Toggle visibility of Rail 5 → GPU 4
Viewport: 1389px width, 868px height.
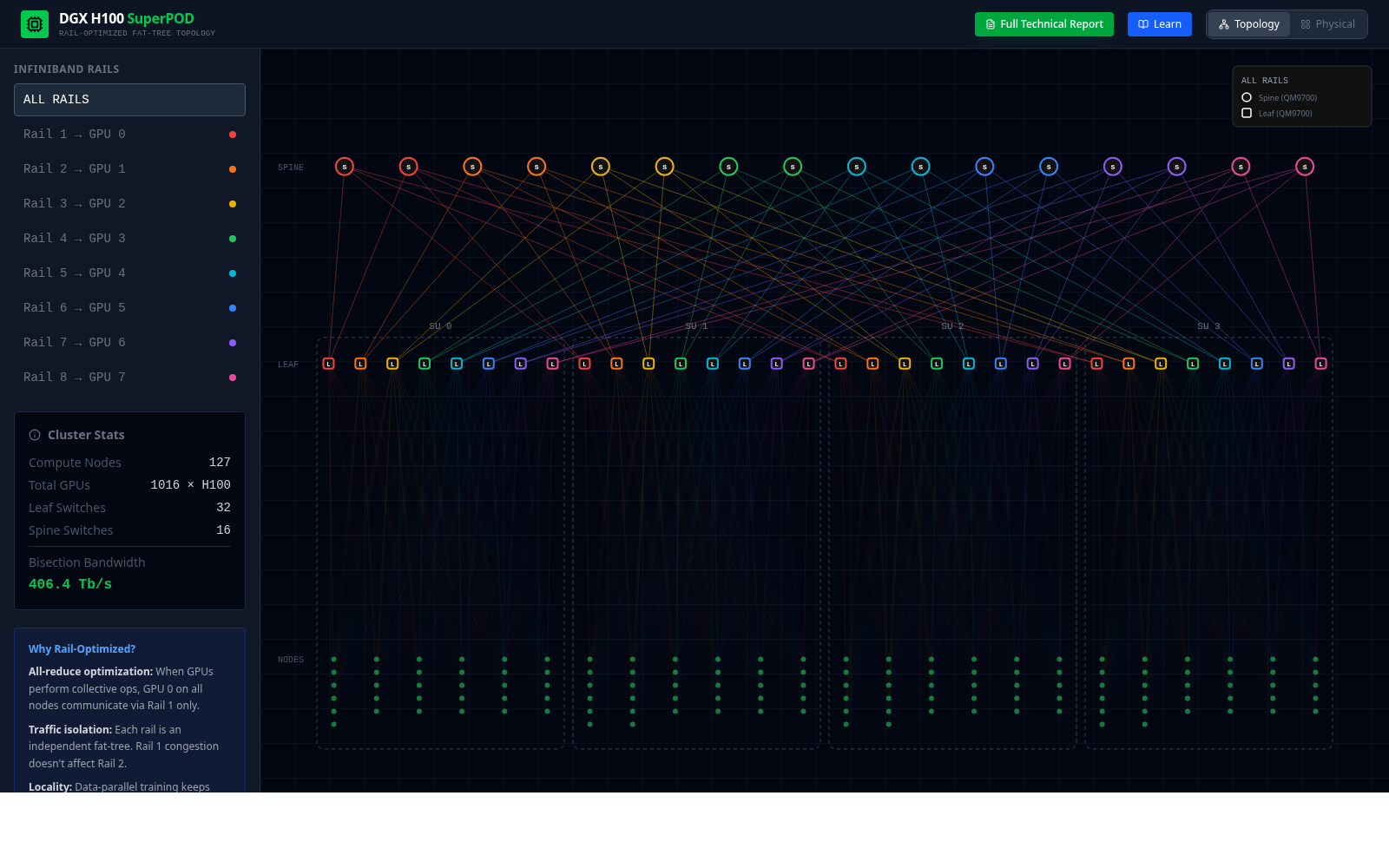pyautogui.click(x=75, y=273)
